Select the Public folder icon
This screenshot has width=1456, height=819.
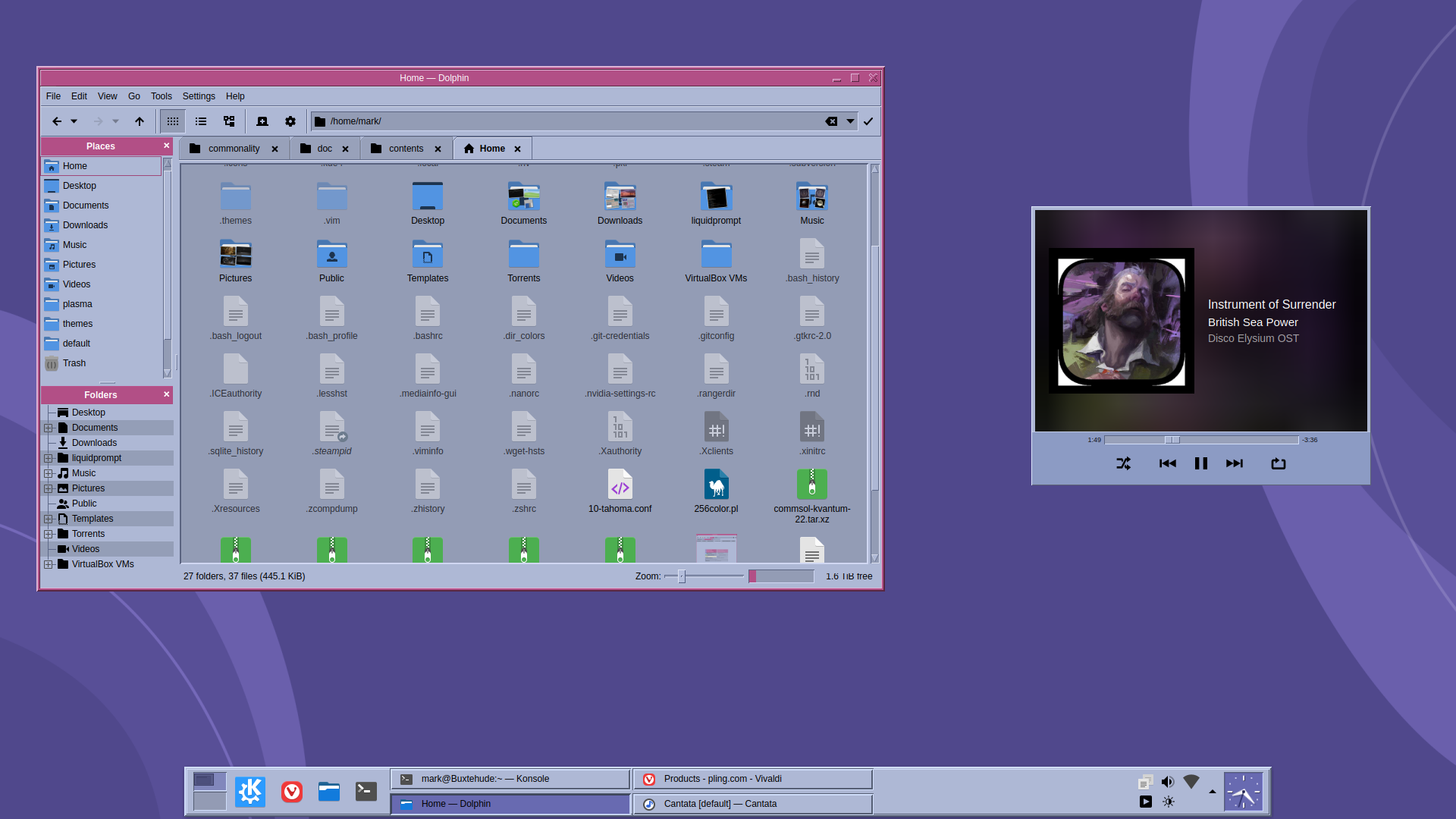[x=331, y=255]
